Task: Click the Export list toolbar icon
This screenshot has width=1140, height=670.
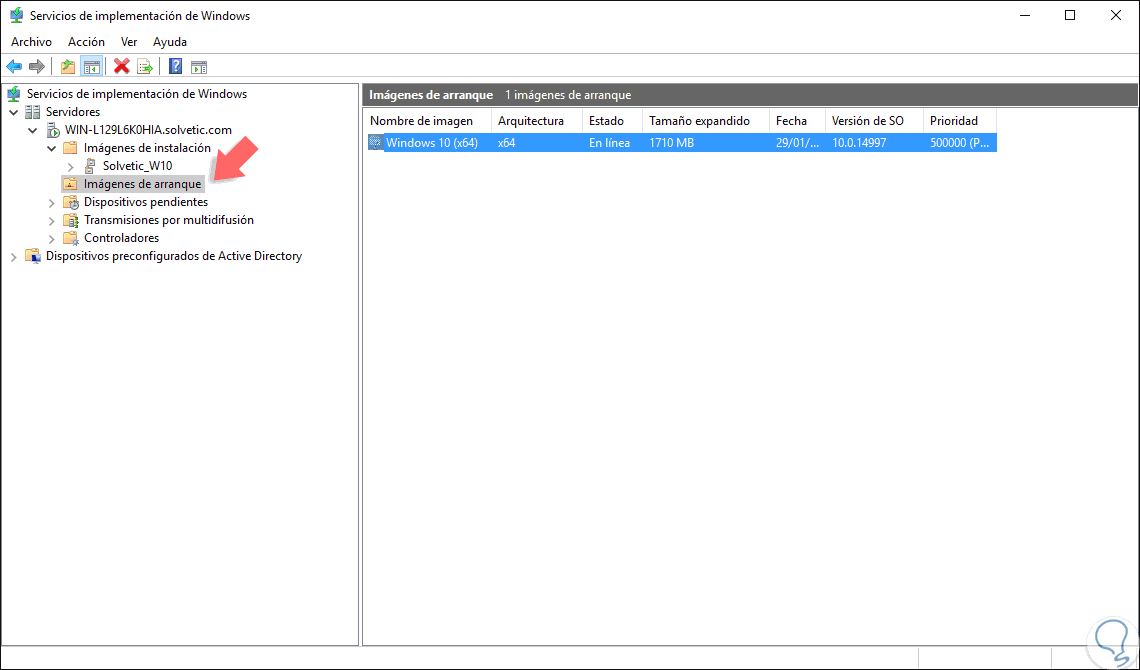Action: click(145, 67)
